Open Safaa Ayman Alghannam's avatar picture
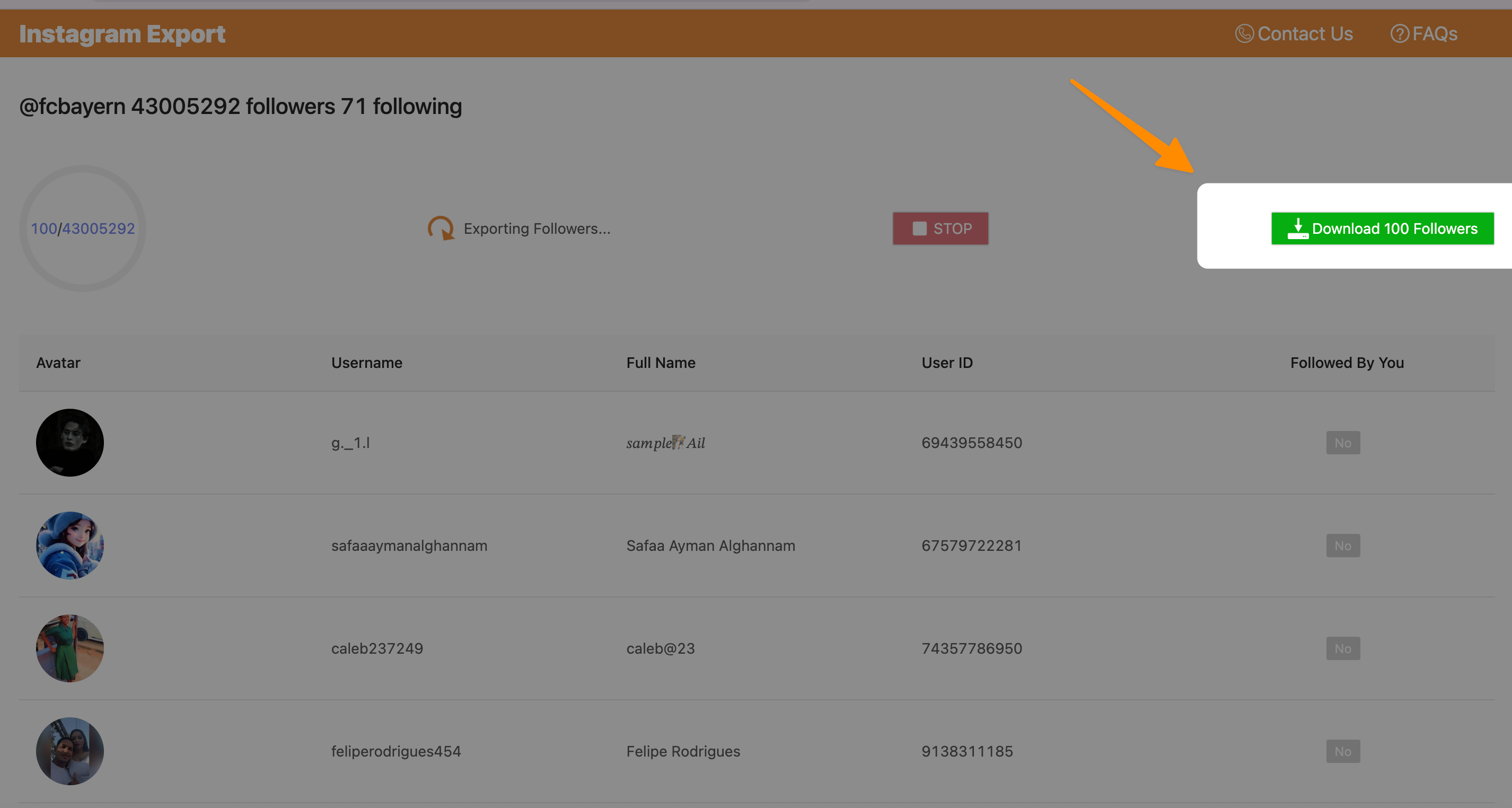 [x=69, y=545]
